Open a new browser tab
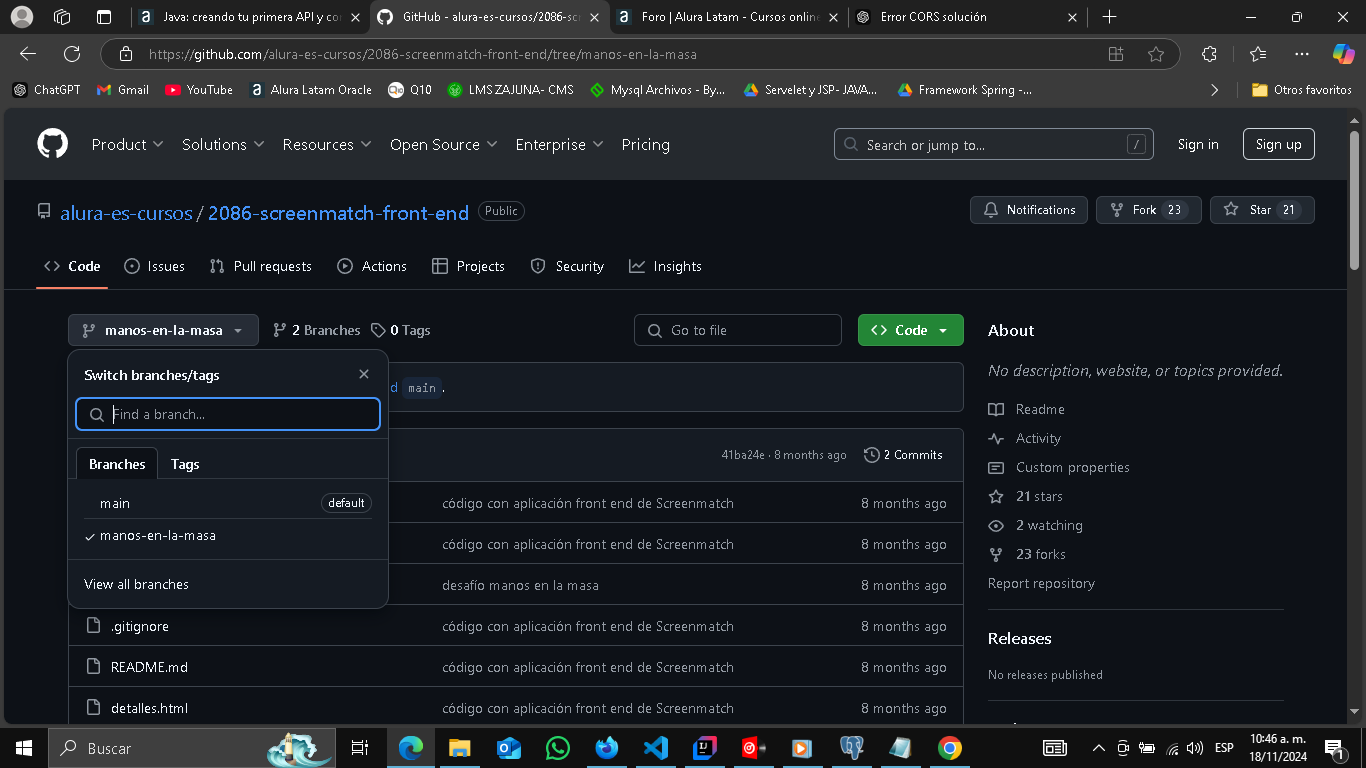The width and height of the screenshot is (1366, 768). click(1109, 17)
